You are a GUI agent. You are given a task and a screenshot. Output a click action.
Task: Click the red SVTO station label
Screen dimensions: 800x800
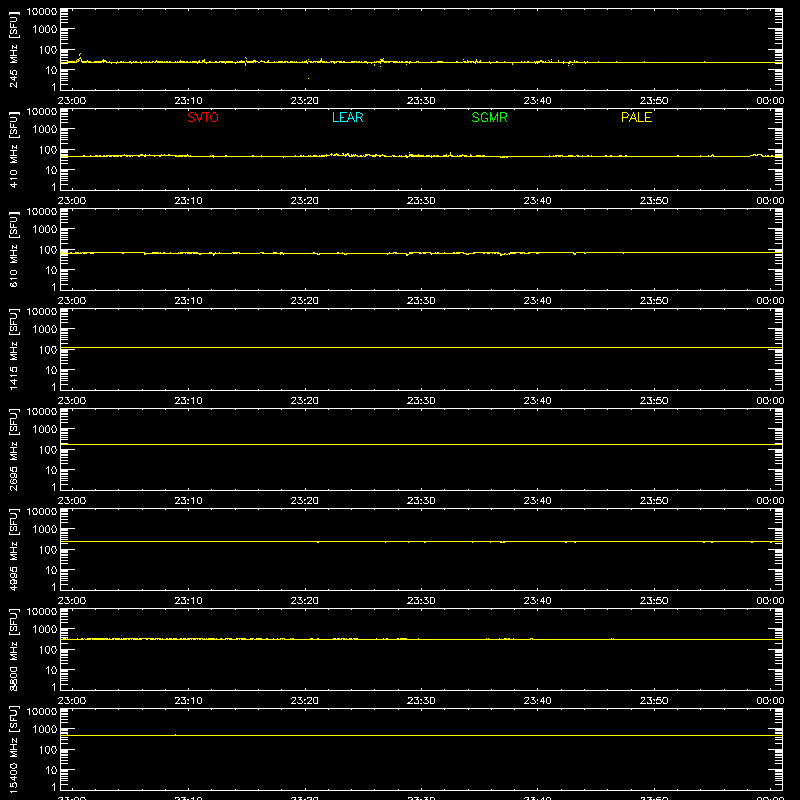click(203, 117)
